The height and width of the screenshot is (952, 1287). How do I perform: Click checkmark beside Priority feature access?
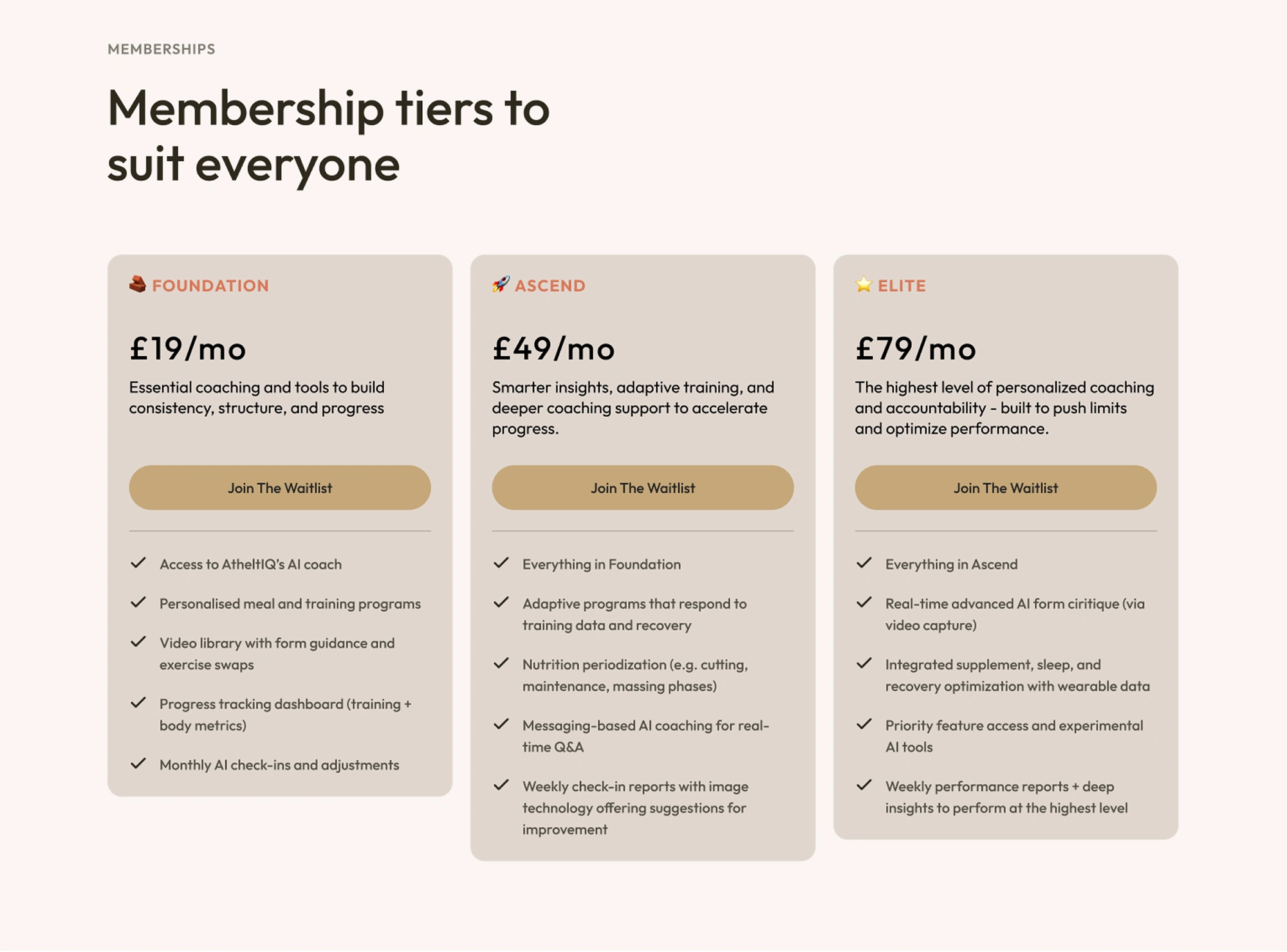tap(864, 724)
